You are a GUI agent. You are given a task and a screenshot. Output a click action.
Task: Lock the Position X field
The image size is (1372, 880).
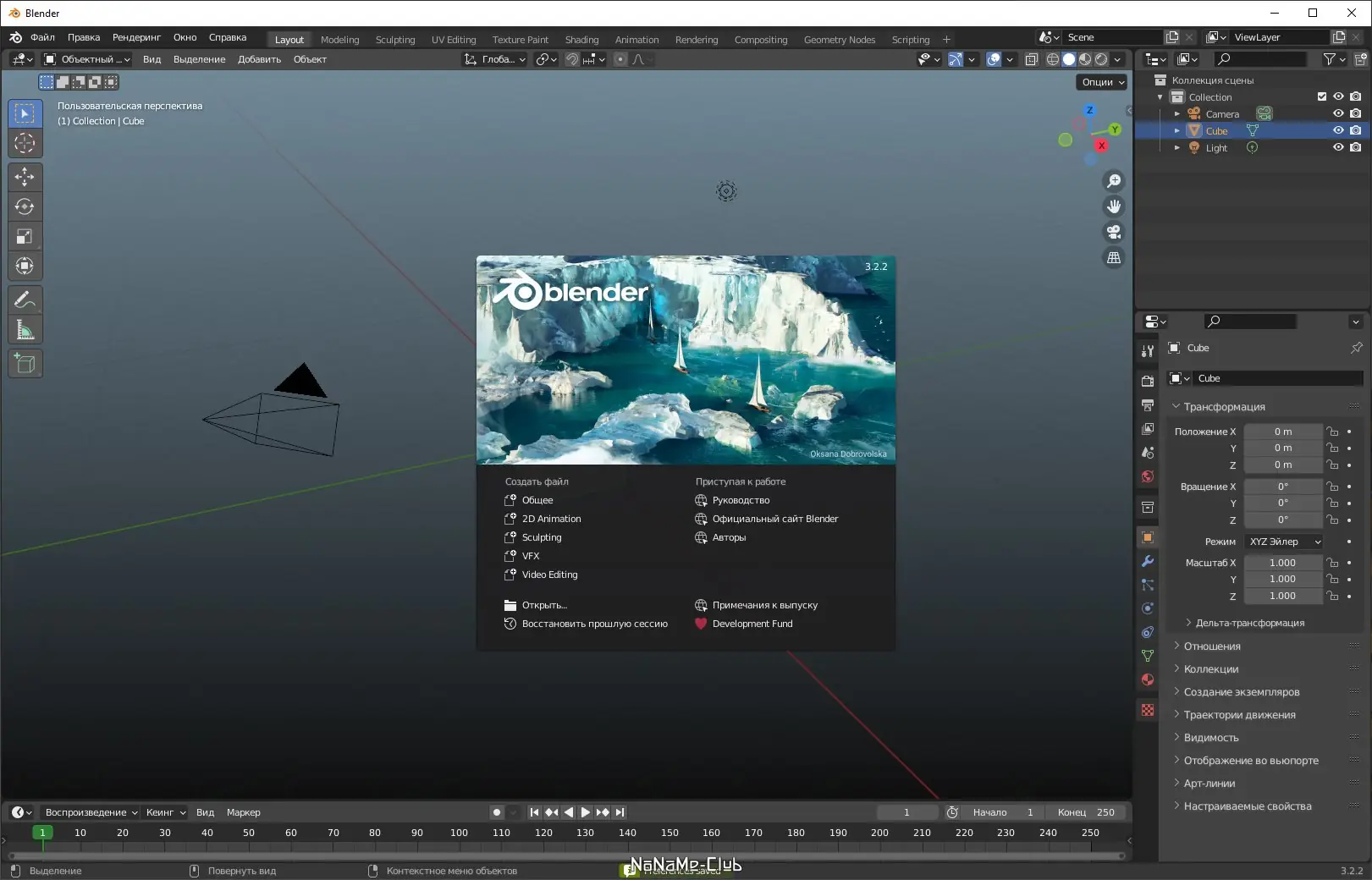(x=1332, y=432)
